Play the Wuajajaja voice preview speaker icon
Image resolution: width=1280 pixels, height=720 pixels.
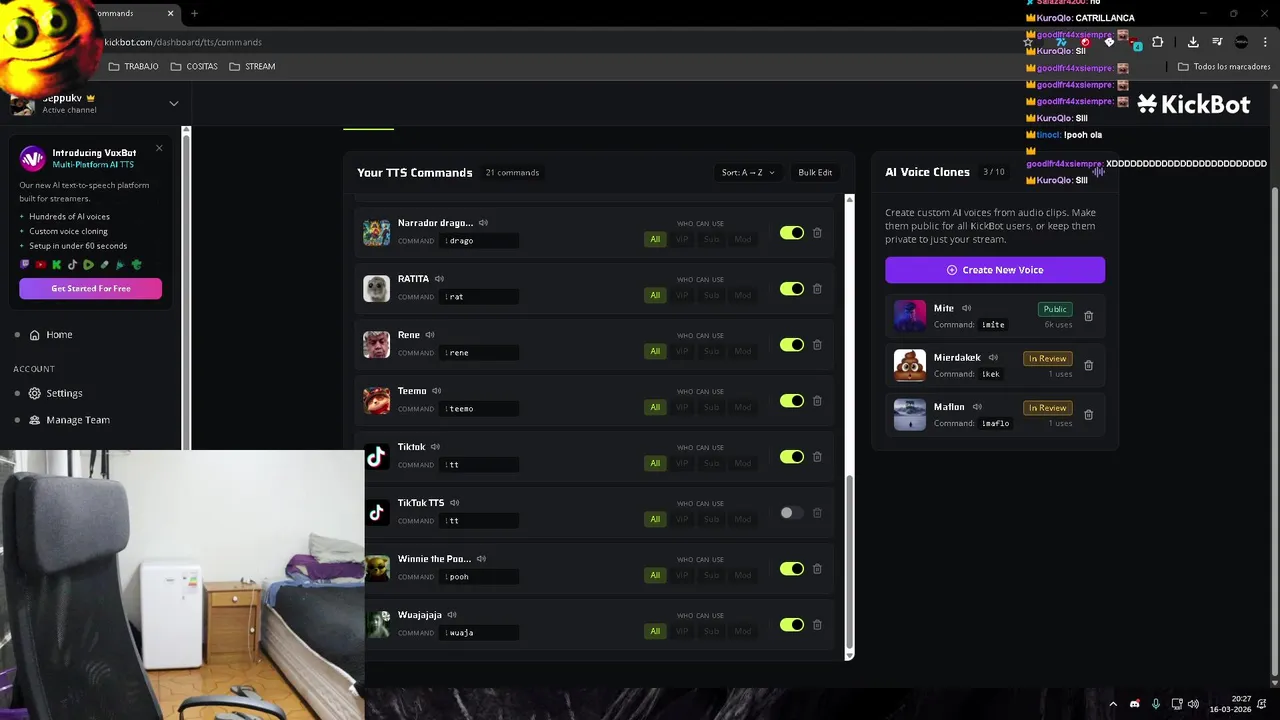coord(452,615)
